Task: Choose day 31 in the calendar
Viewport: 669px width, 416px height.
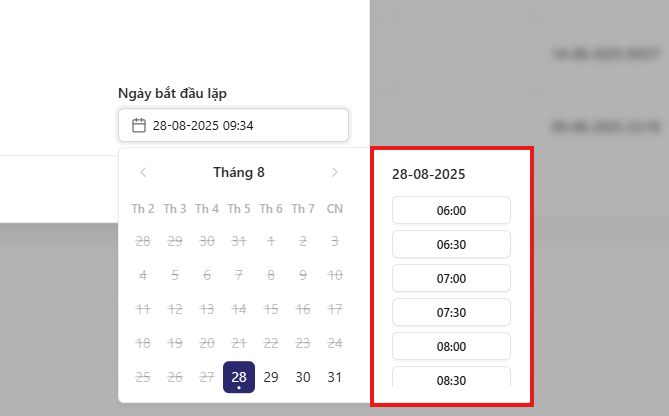Action: pyautogui.click(x=335, y=377)
